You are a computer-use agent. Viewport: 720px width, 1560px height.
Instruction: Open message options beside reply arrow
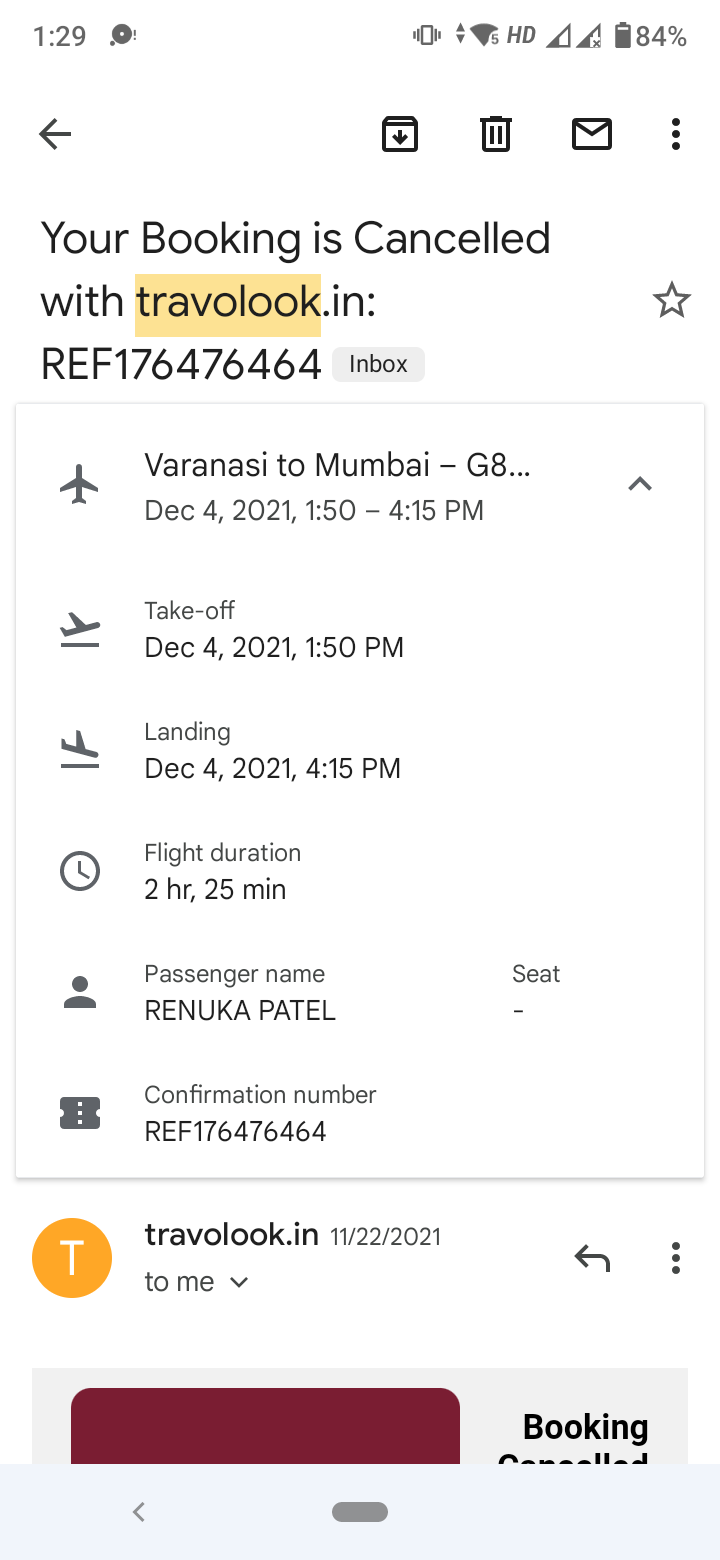click(676, 1257)
